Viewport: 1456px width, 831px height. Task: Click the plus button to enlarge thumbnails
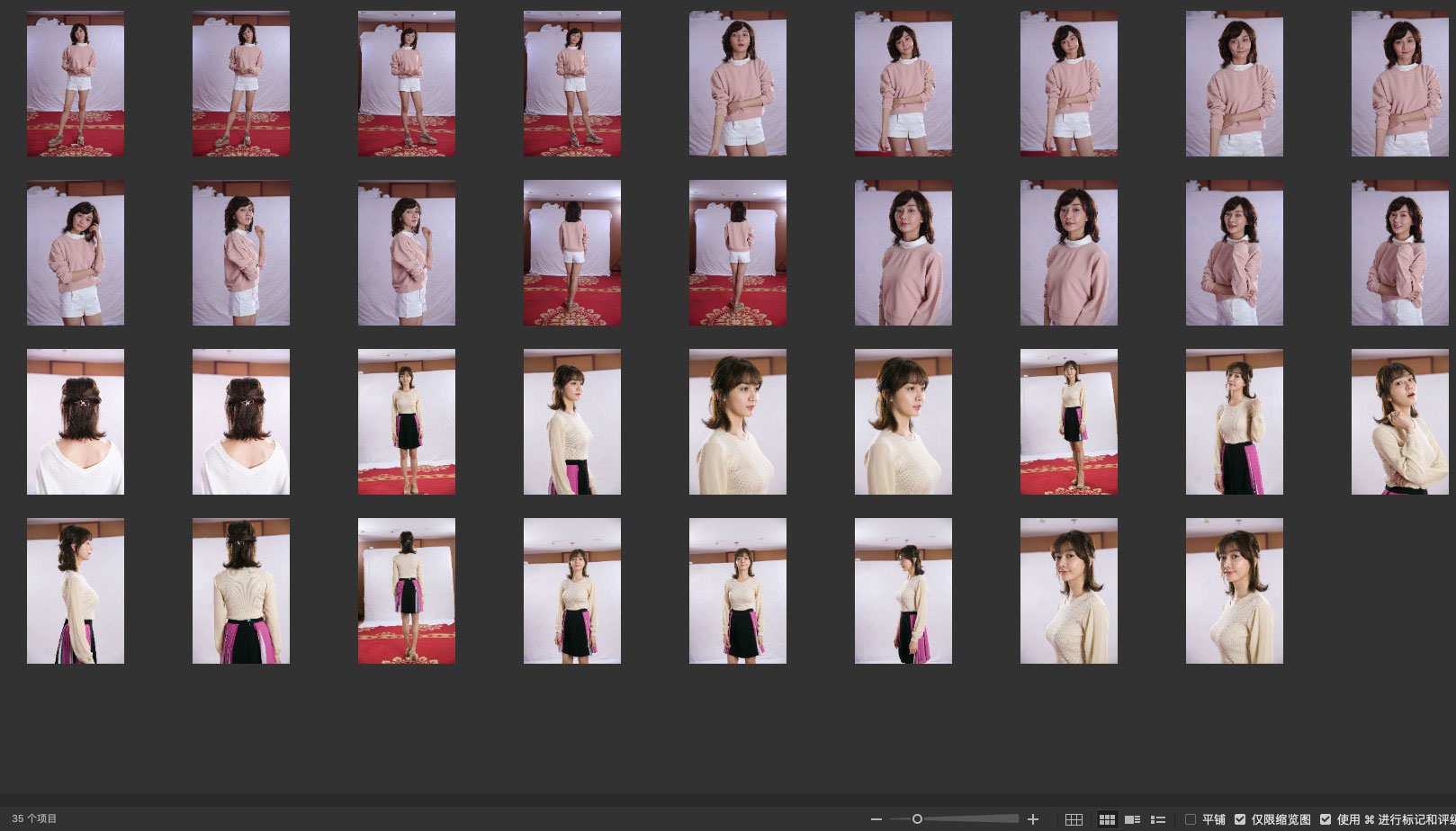[1033, 819]
